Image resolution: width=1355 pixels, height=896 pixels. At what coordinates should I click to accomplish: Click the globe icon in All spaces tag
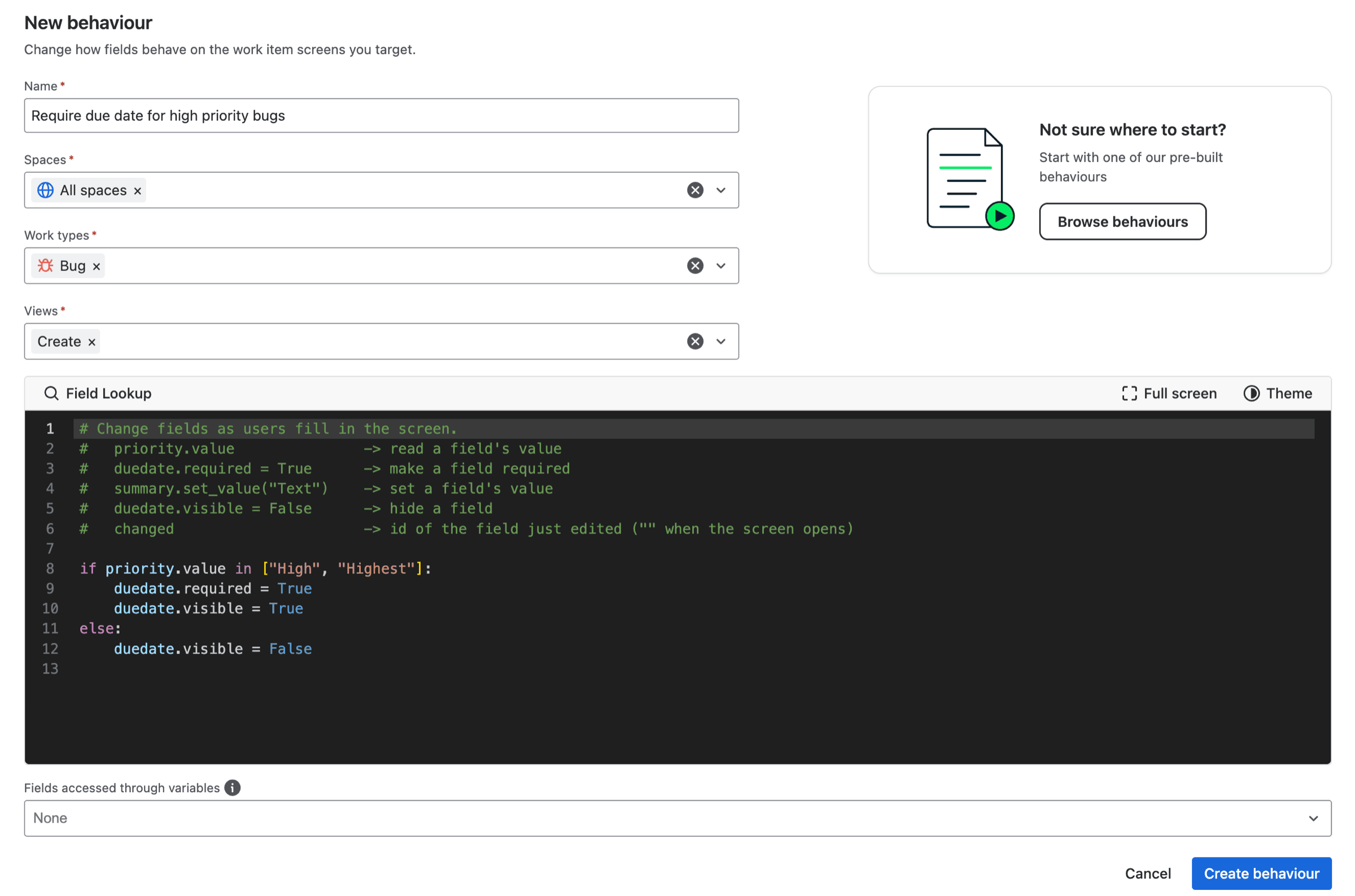click(x=46, y=190)
